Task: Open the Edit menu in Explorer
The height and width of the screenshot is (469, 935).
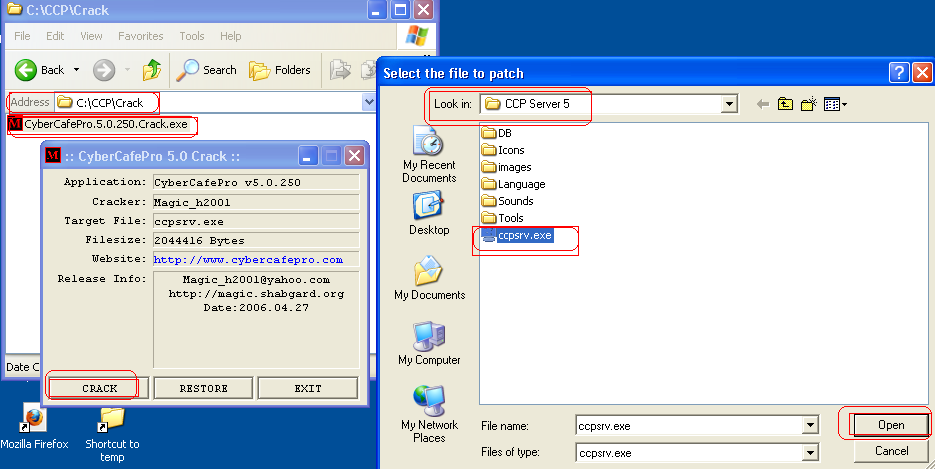Action: (55, 36)
